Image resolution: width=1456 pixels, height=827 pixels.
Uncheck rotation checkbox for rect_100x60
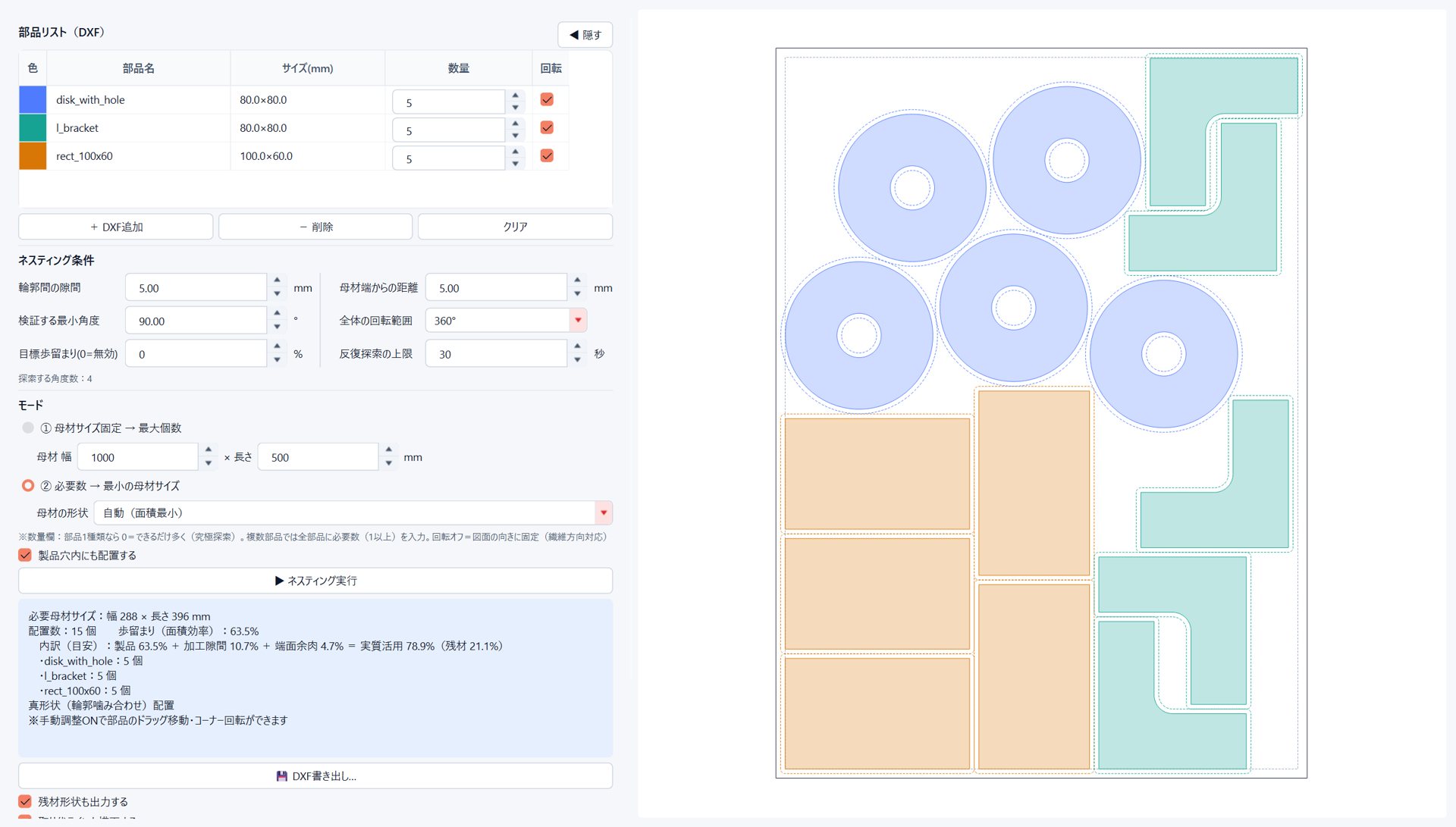(547, 155)
